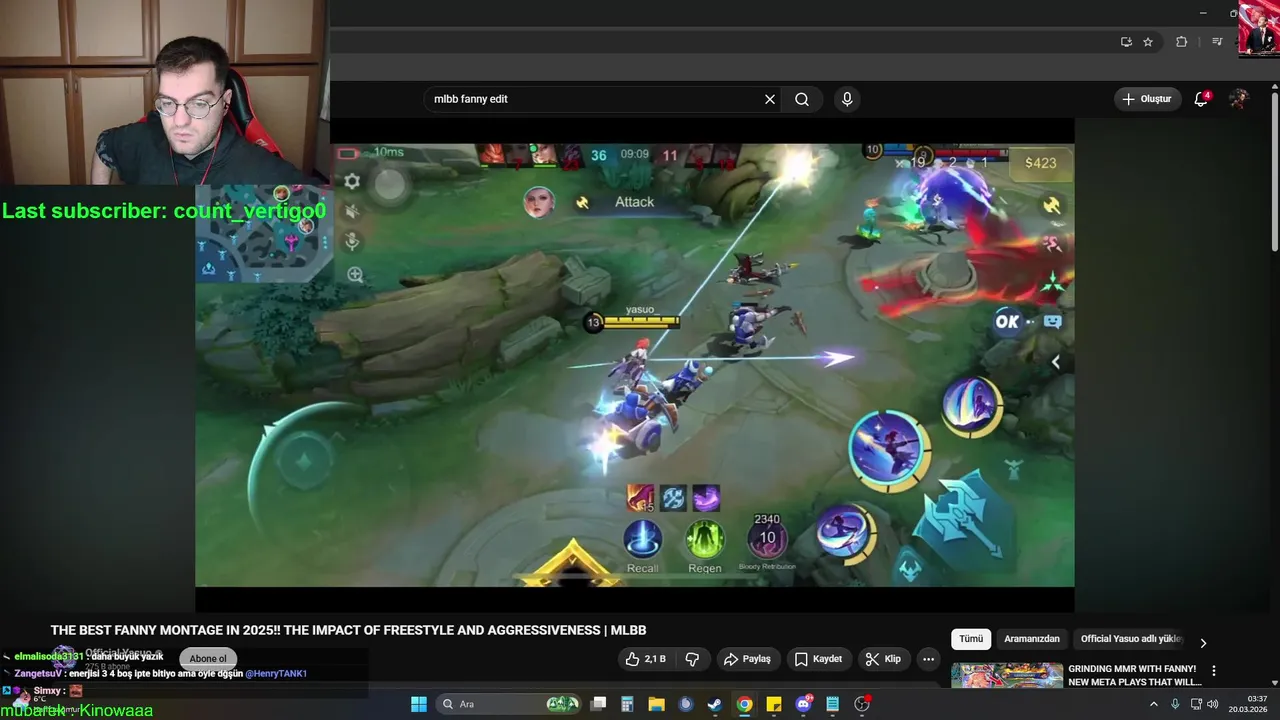Click the install app icon in address bar
Viewport: 1280px width, 720px height.
[x=1126, y=42]
